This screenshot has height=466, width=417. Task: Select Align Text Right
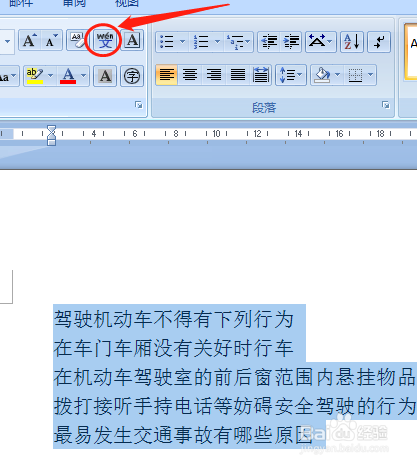tap(214, 75)
